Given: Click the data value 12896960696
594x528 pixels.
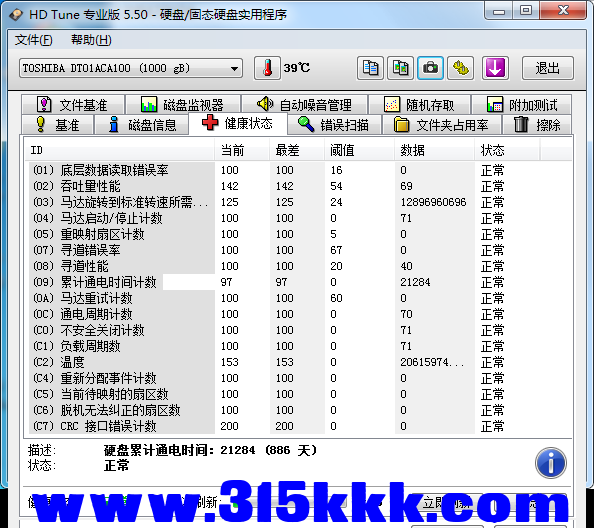Looking at the screenshot, I should click(433, 202).
